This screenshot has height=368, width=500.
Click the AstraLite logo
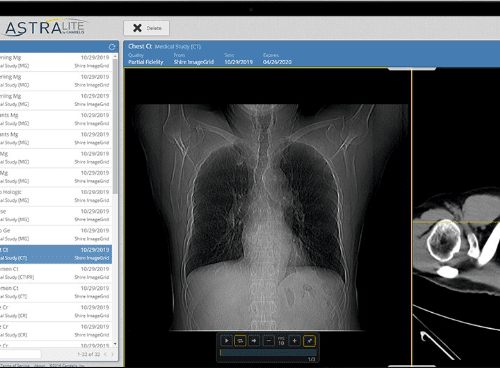click(45, 27)
